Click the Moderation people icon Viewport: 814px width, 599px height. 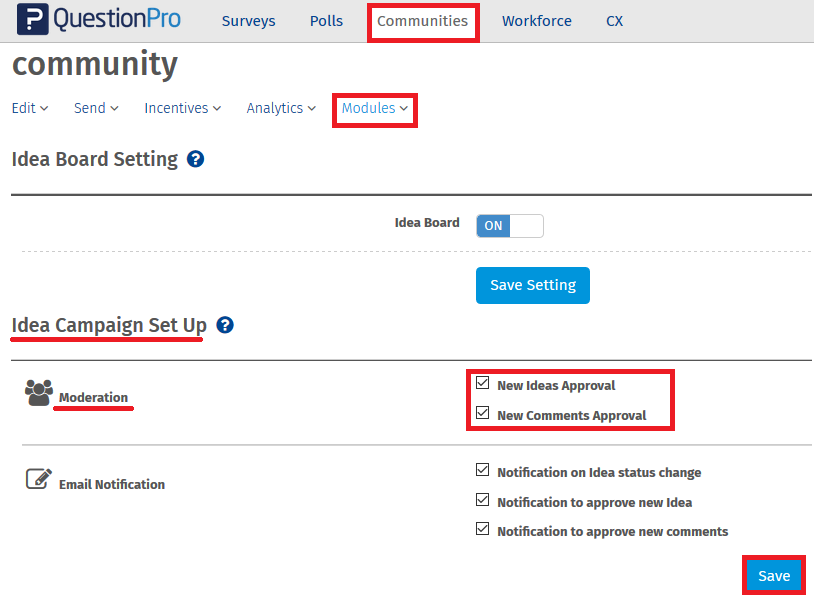(x=39, y=393)
